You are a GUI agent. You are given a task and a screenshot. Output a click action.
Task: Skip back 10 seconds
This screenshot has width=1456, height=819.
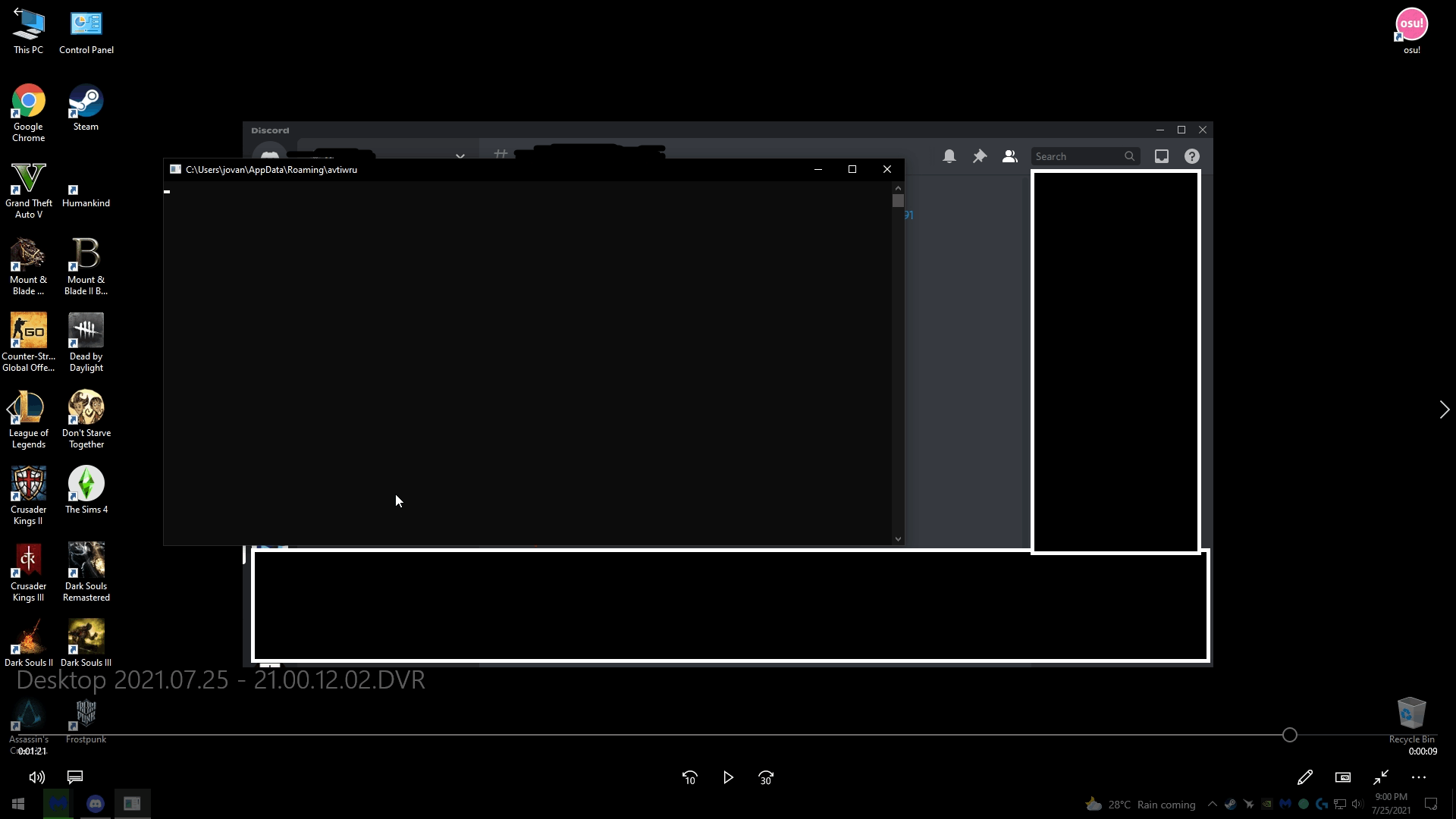tap(689, 777)
